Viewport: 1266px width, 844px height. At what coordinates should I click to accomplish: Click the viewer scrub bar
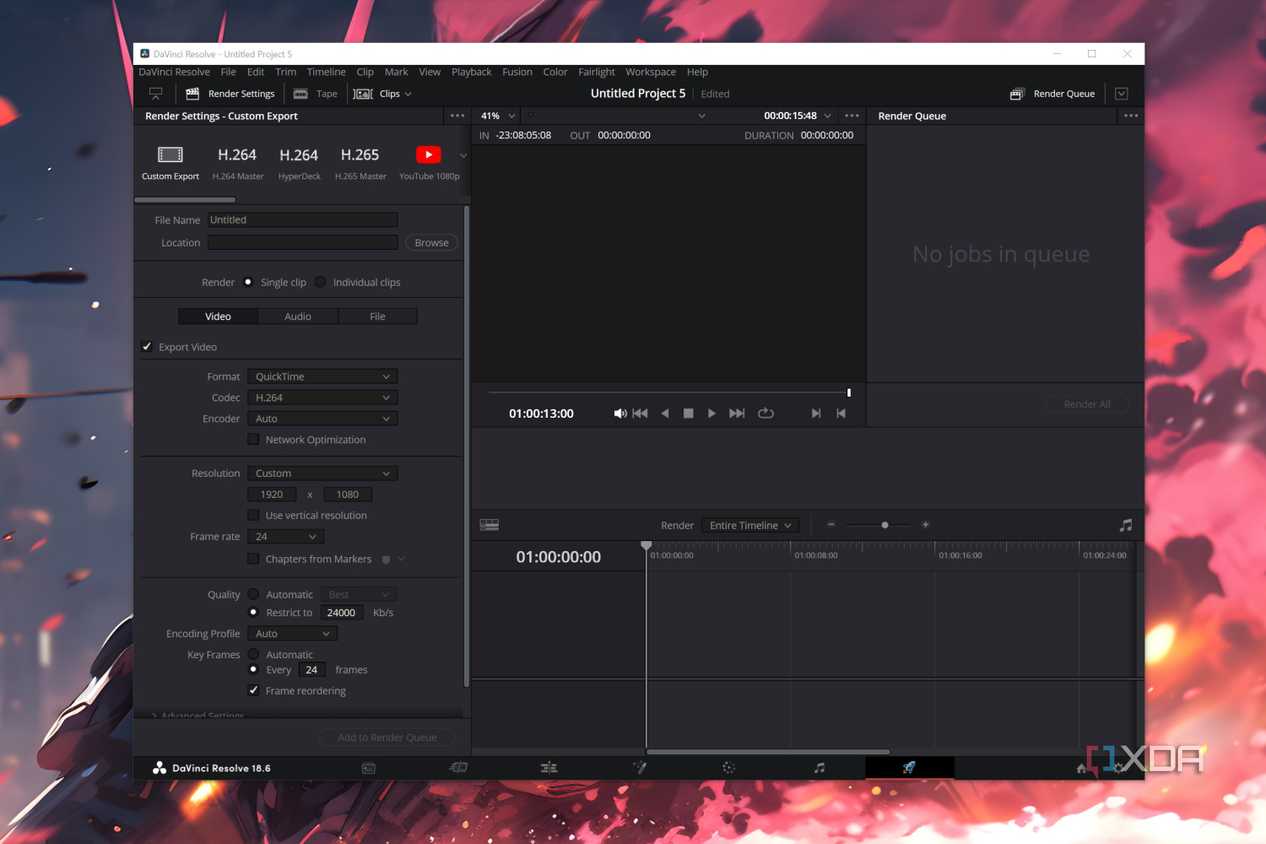[668, 393]
